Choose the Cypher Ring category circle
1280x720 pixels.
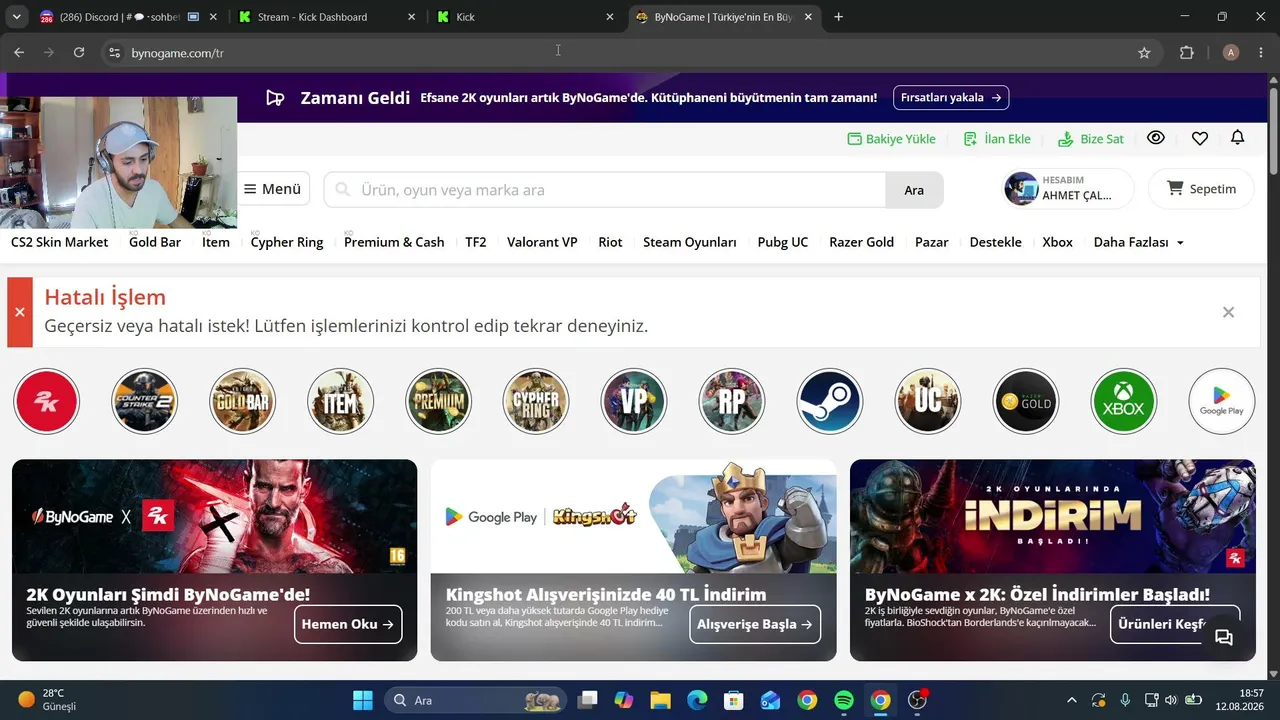tap(536, 402)
